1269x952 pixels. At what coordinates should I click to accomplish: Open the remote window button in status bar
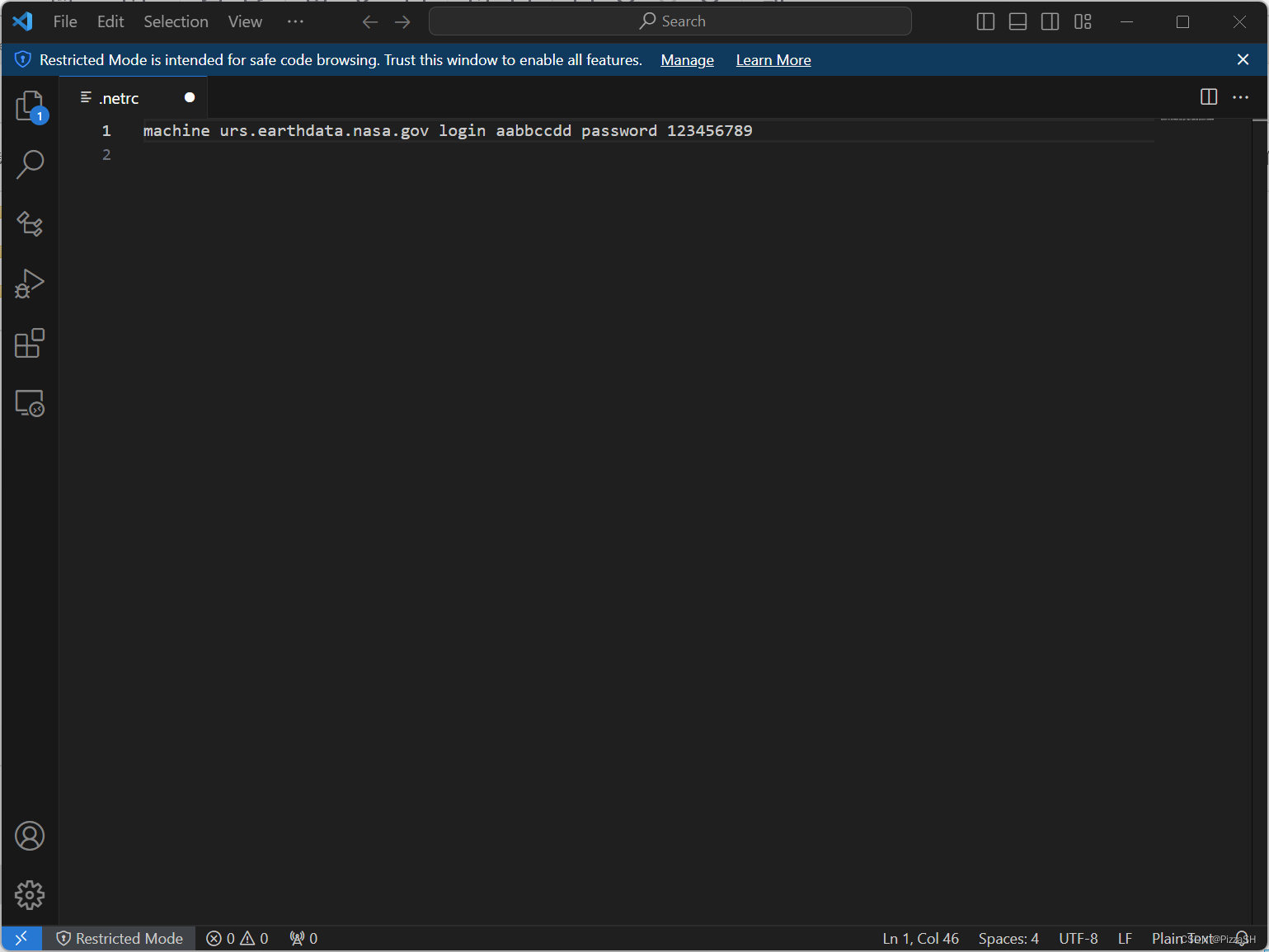click(21, 938)
